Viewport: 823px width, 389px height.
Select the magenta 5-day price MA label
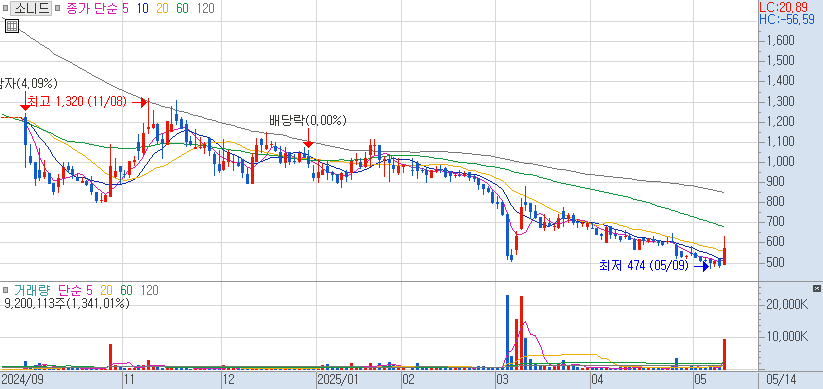pos(125,8)
